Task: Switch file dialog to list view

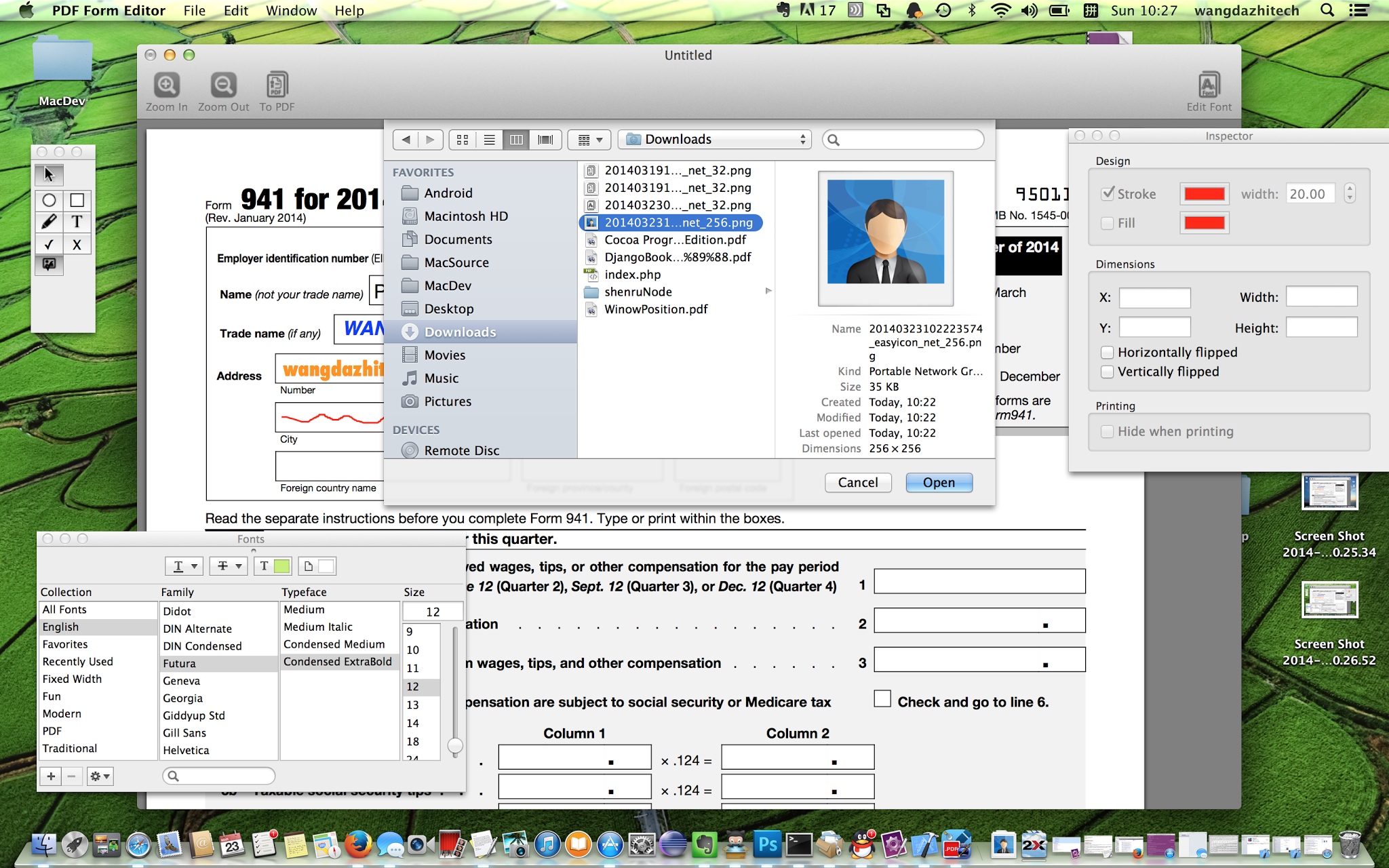Action: click(489, 139)
